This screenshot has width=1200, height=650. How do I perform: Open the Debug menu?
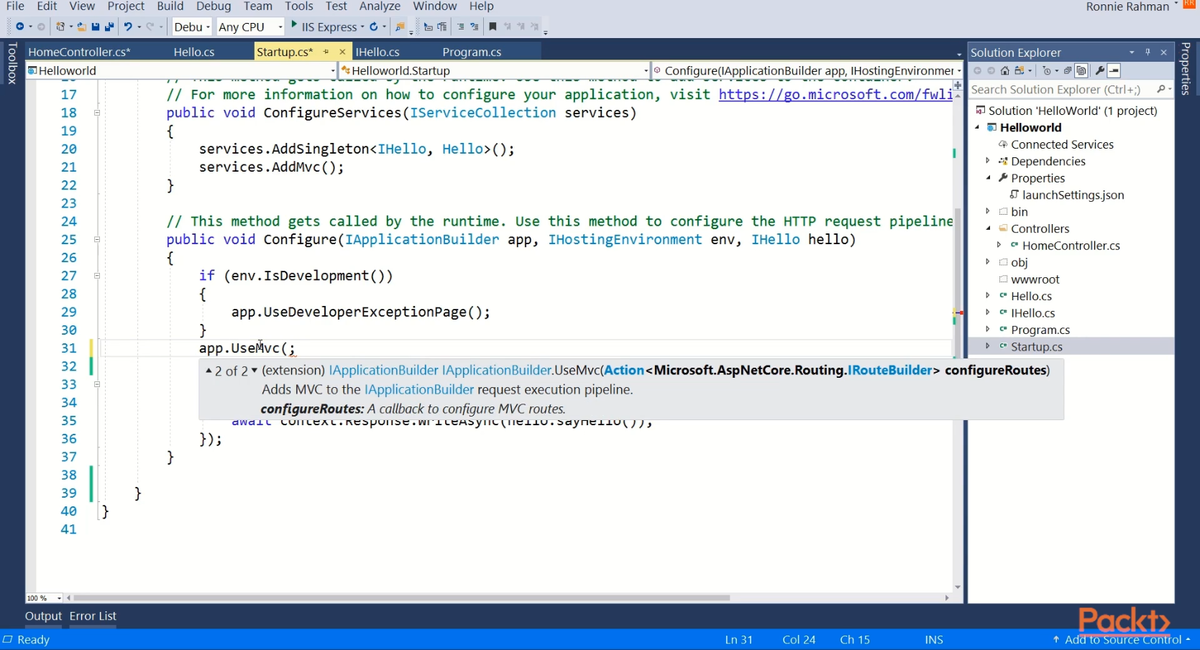coord(214,6)
